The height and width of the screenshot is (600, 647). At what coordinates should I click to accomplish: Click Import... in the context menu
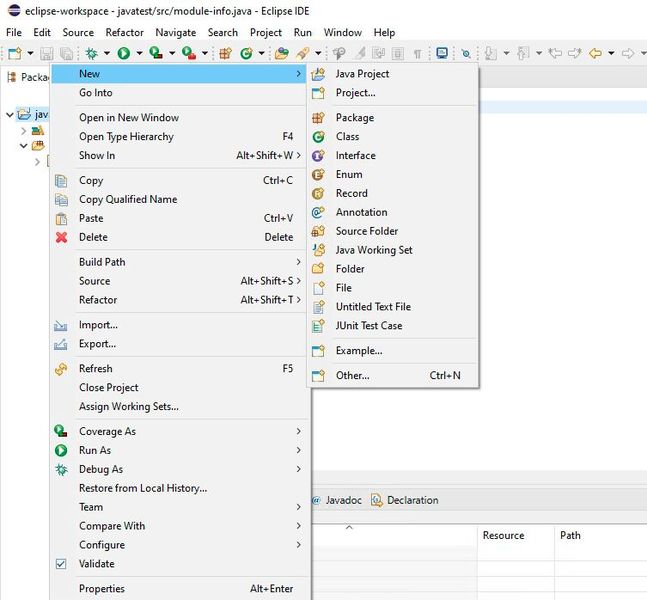pos(179,325)
